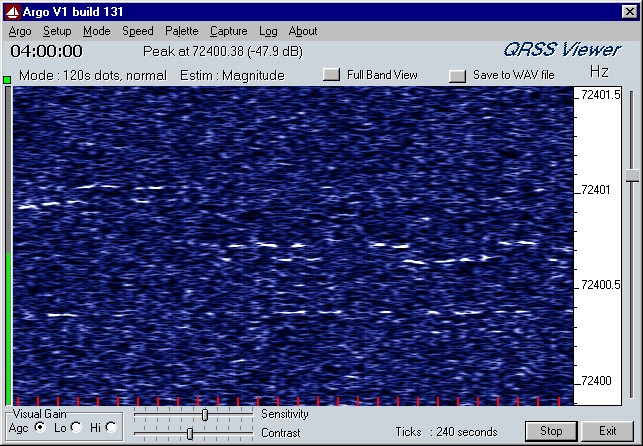
Task: Select the Agc visual gain radio
Action: (40, 428)
